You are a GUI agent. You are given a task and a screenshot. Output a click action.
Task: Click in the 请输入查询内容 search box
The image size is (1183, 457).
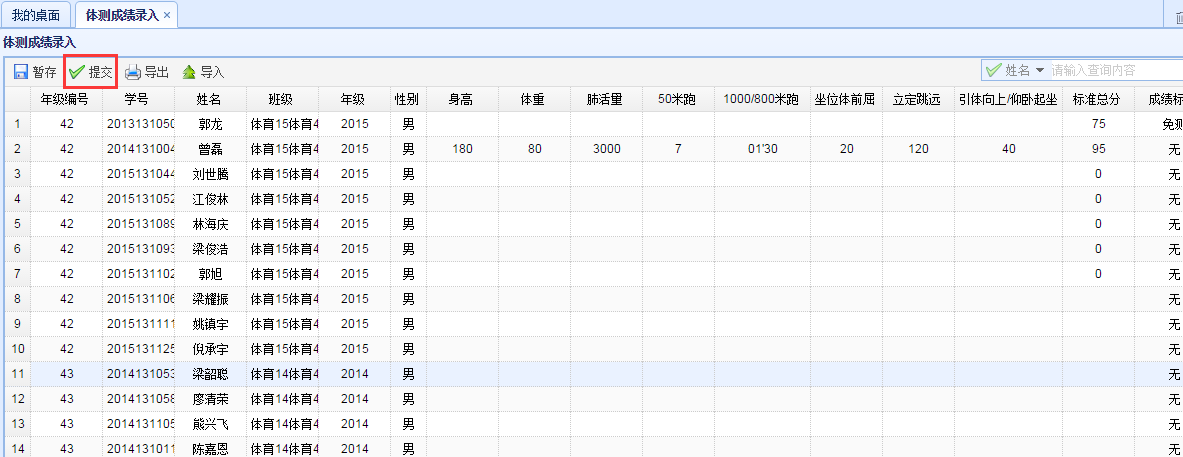1110,71
